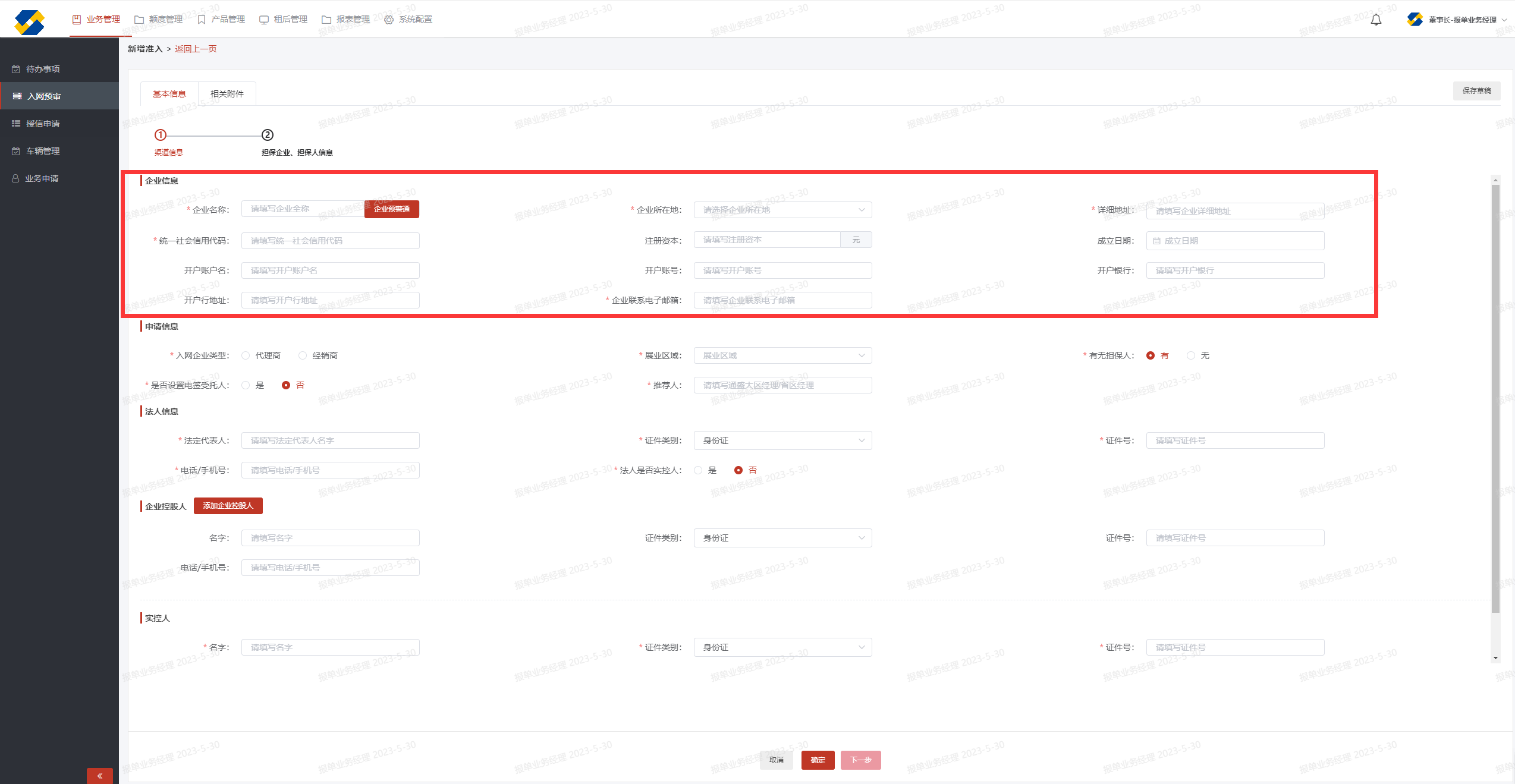Collapse the sidebar with the double-arrow icon
1515x784 pixels.
pos(100,775)
